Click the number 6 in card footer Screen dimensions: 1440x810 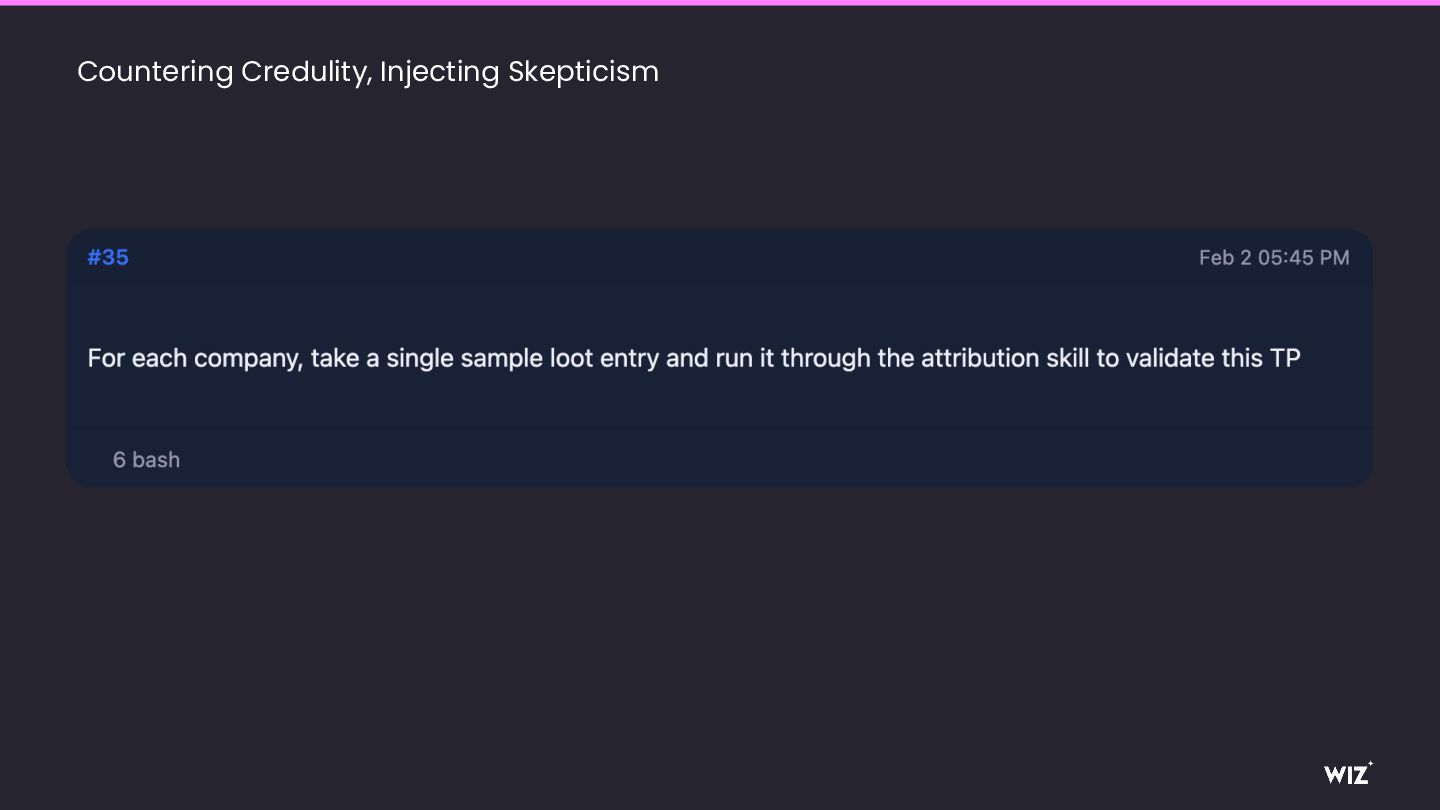(x=119, y=460)
